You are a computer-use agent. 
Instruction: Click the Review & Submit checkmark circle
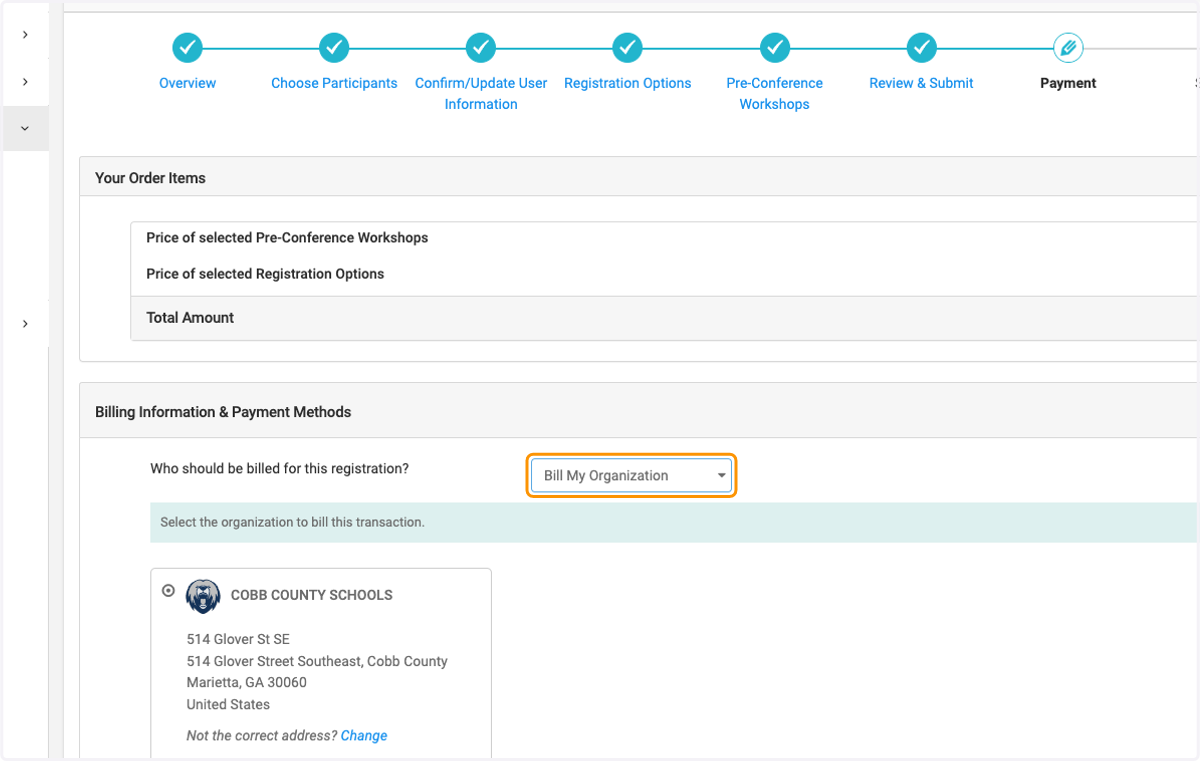[x=921, y=47]
